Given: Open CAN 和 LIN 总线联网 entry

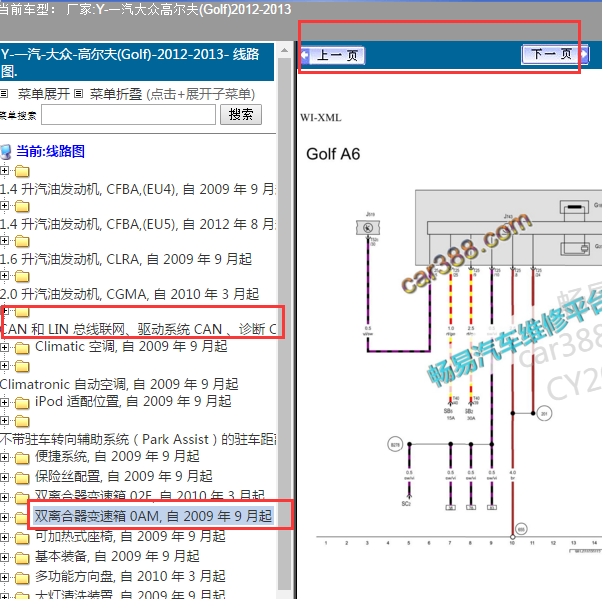Looking at the screenshot, I should point(138,329).
